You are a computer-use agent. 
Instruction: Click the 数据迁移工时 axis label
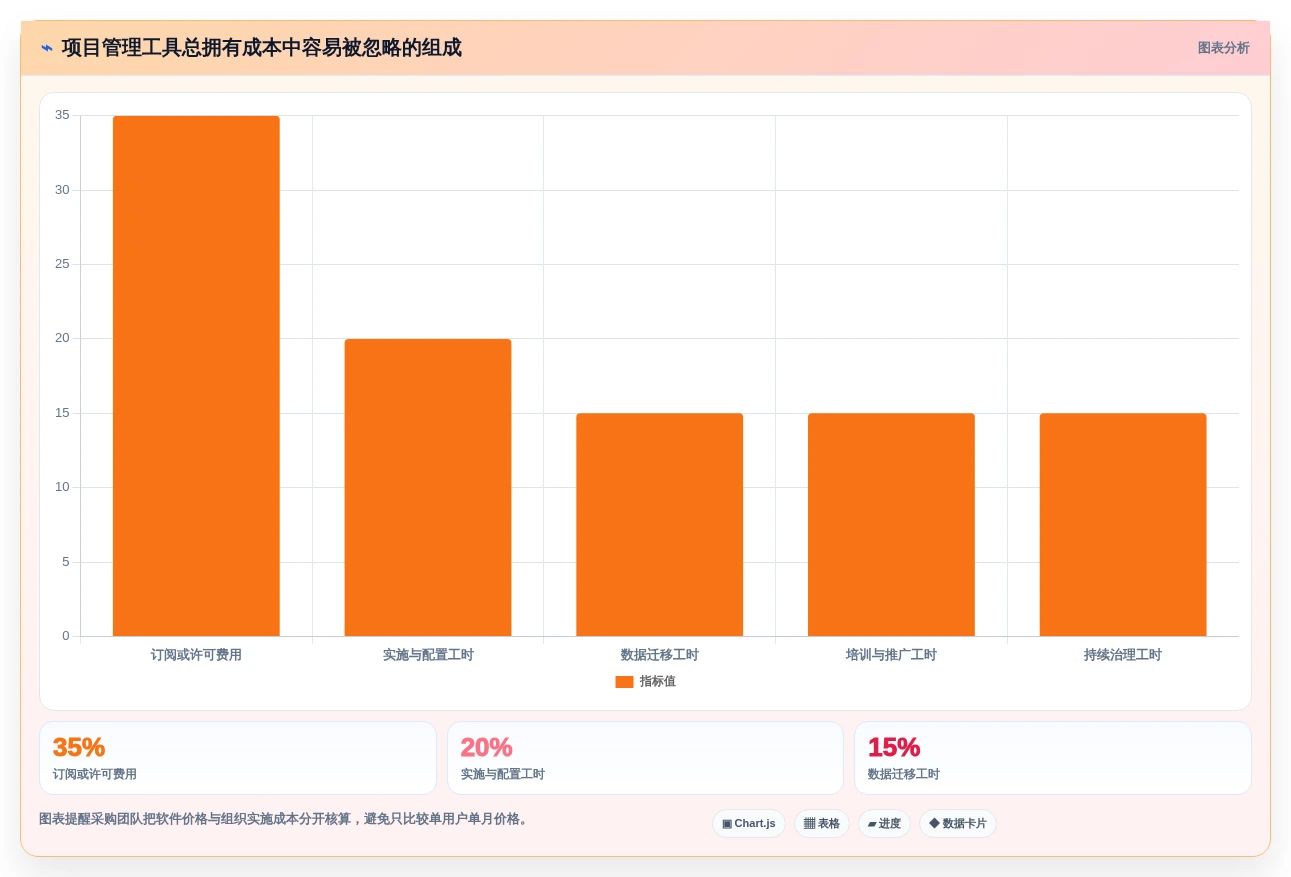(659, 655)
